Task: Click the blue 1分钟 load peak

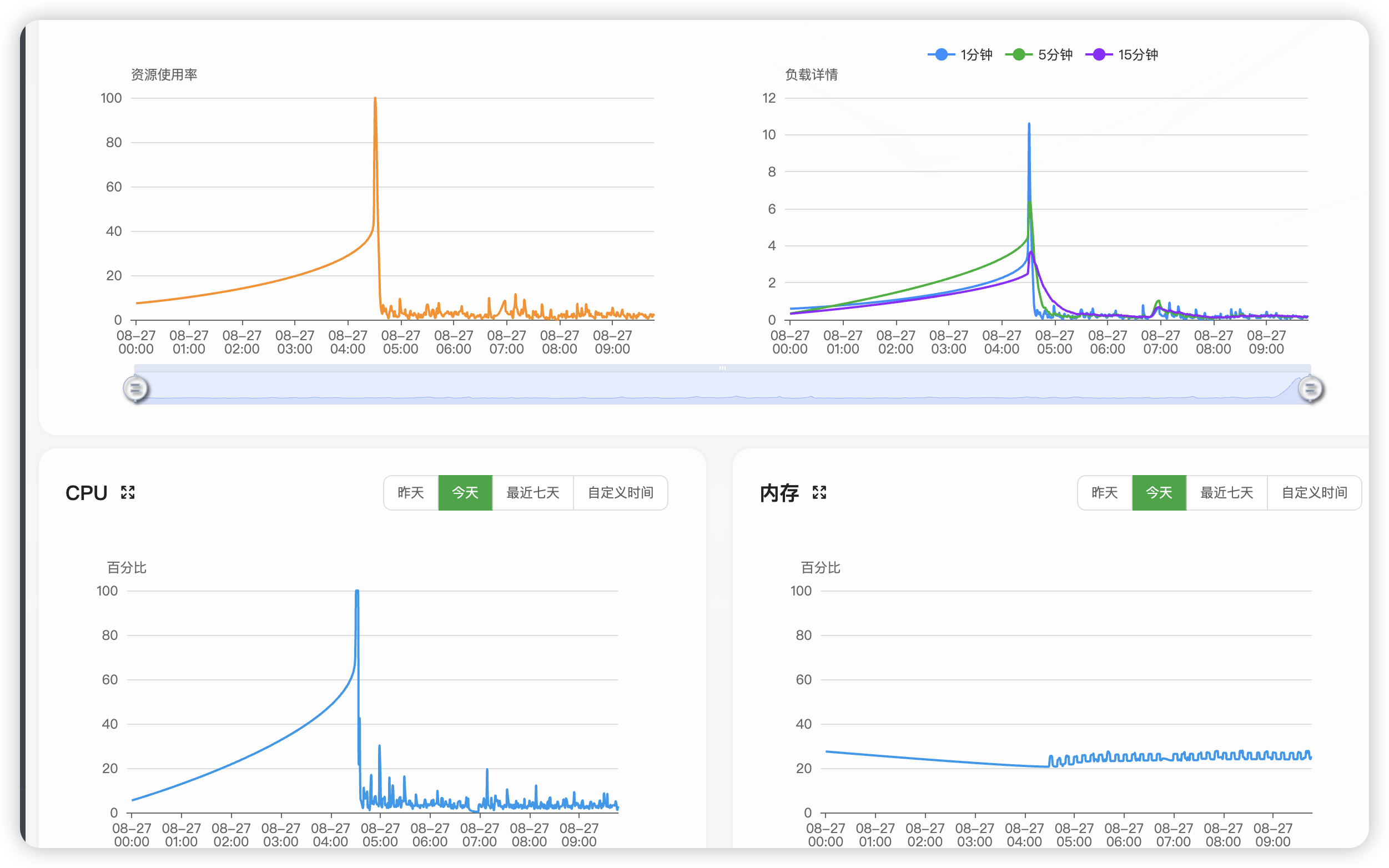Action: (x=1028, y=124)
